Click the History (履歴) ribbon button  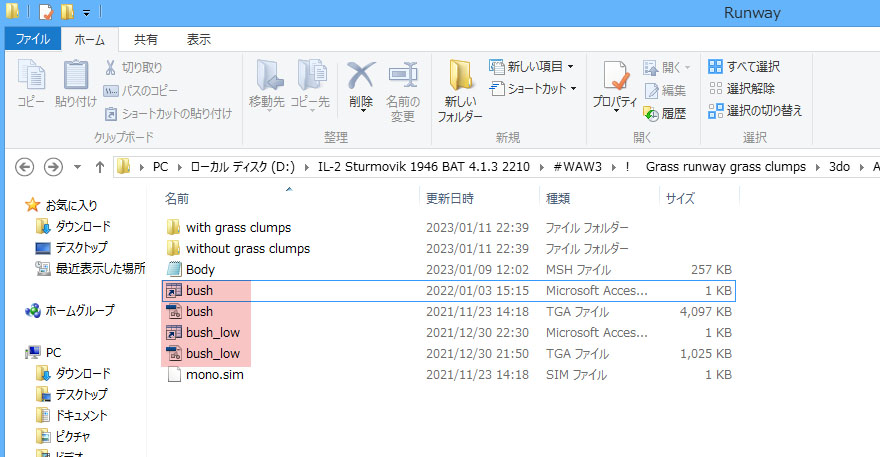click(666, 113)
